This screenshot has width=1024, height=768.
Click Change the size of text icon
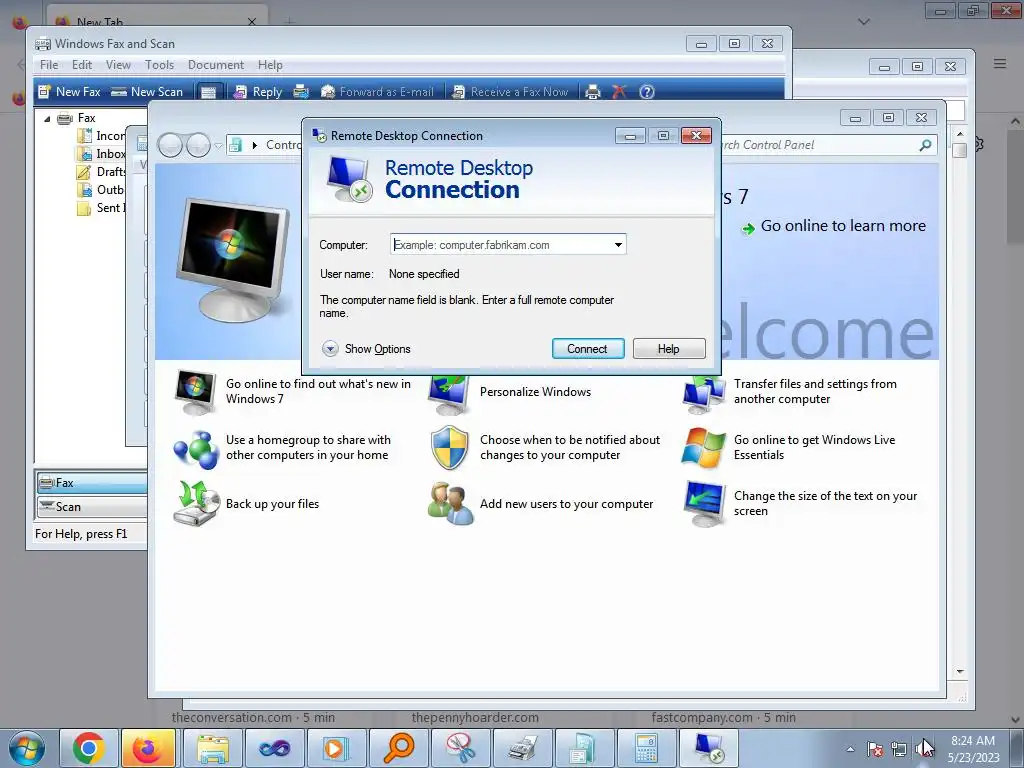pyautogui.click(x=704, y=504)
